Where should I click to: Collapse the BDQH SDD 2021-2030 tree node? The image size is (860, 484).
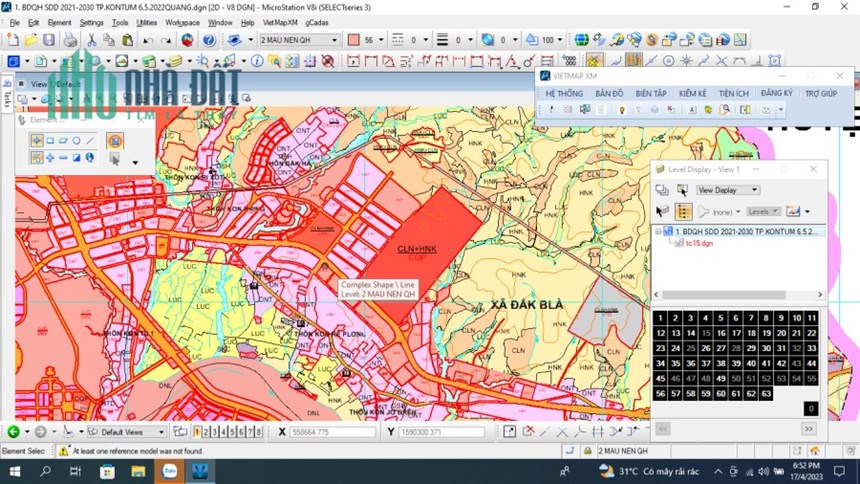(x=658, y=232)
